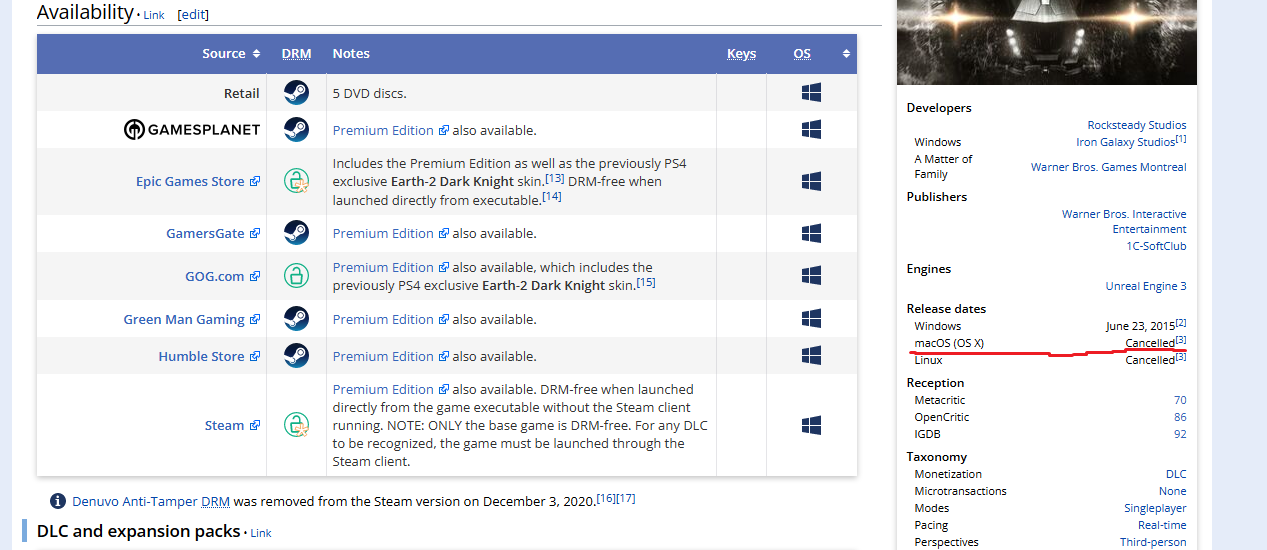The image size is (1267, 550).
Task: Open citation 15 in GOG.com row
Action: (646, 282)
